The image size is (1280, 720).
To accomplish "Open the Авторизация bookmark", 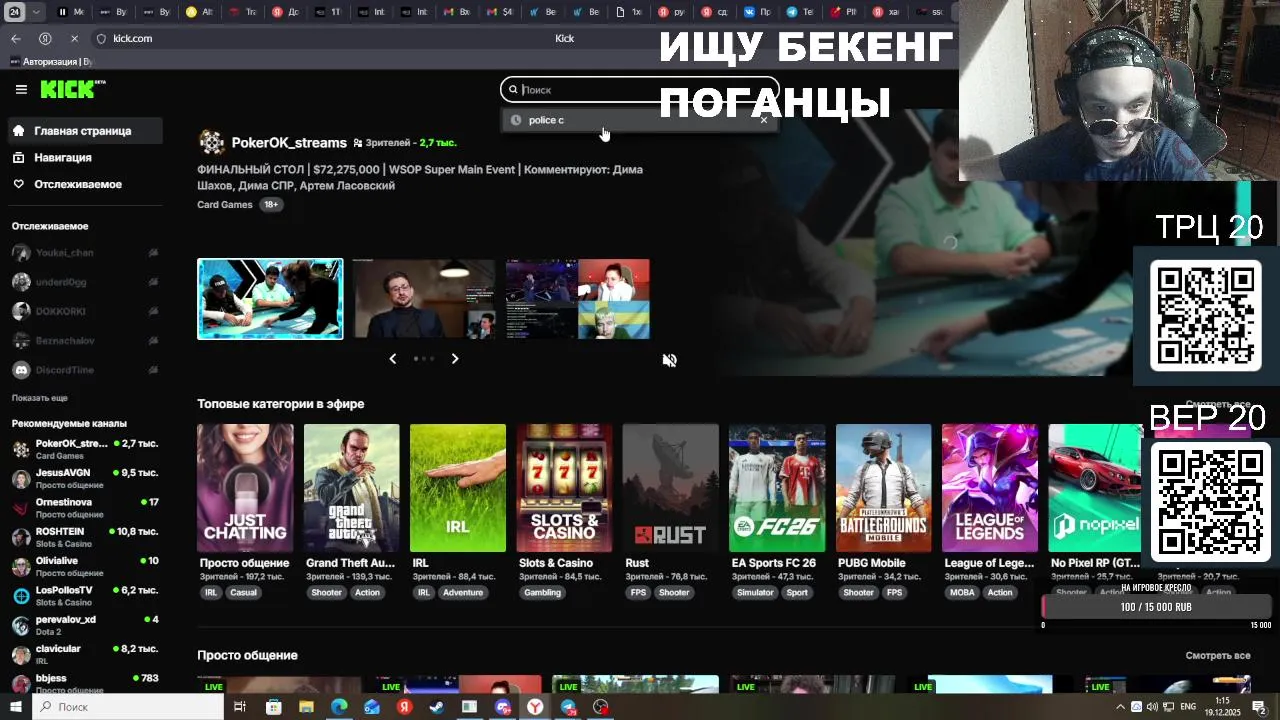I will (51, 62).
